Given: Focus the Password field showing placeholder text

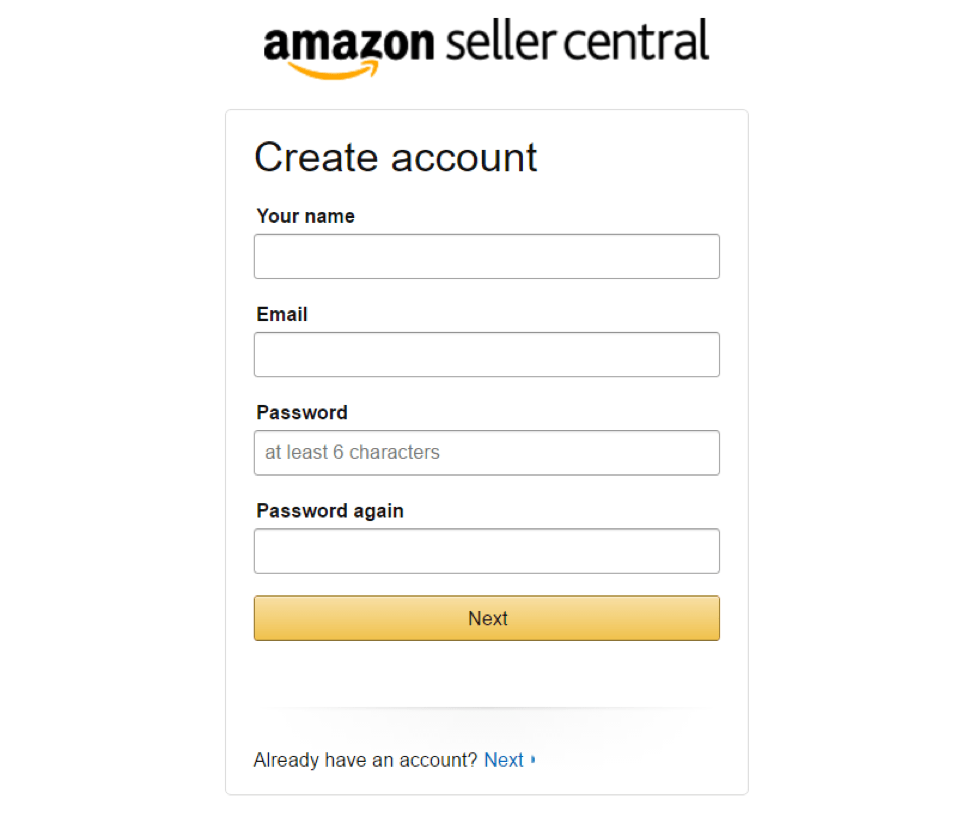Looking at the screenshot, I should coord(486,452).
